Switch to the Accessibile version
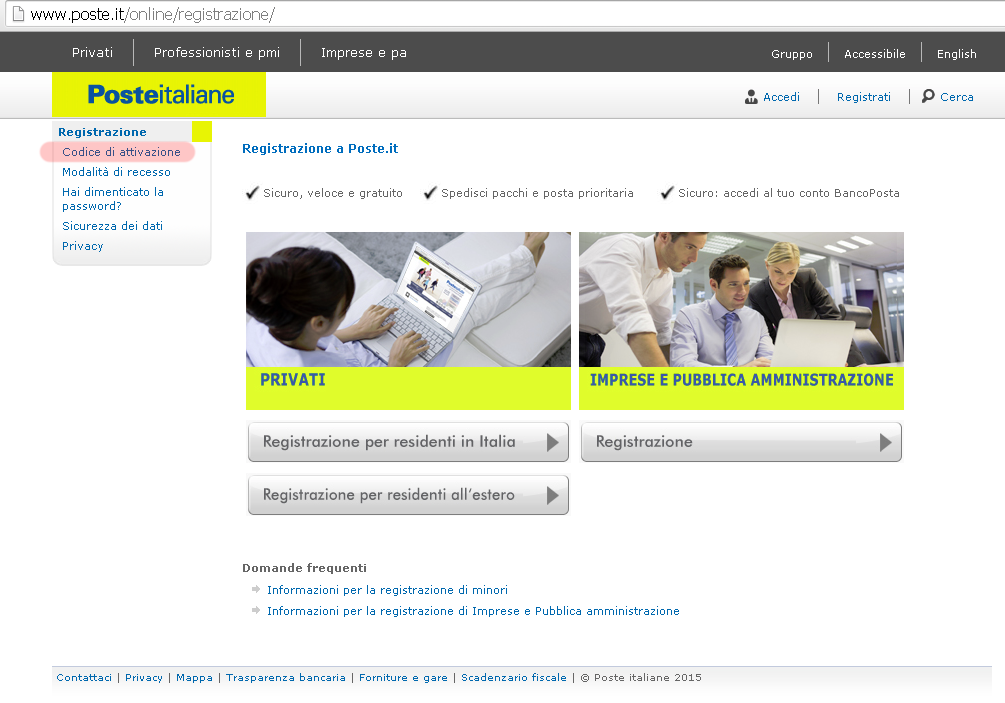Image resolution: width=1005 pixels, height=703 pixels. click(875, 54)
